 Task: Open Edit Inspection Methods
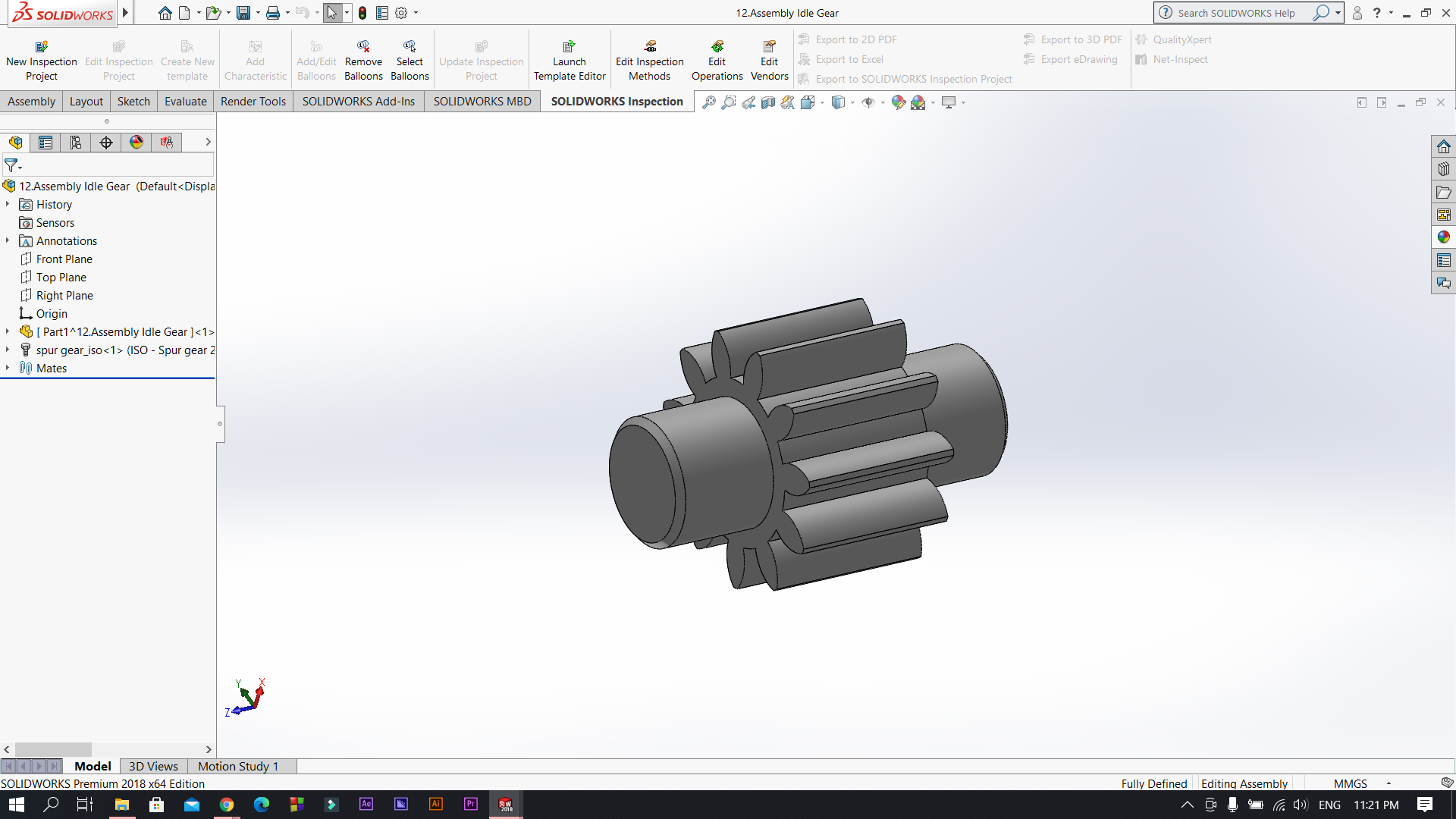pos(650,61)
